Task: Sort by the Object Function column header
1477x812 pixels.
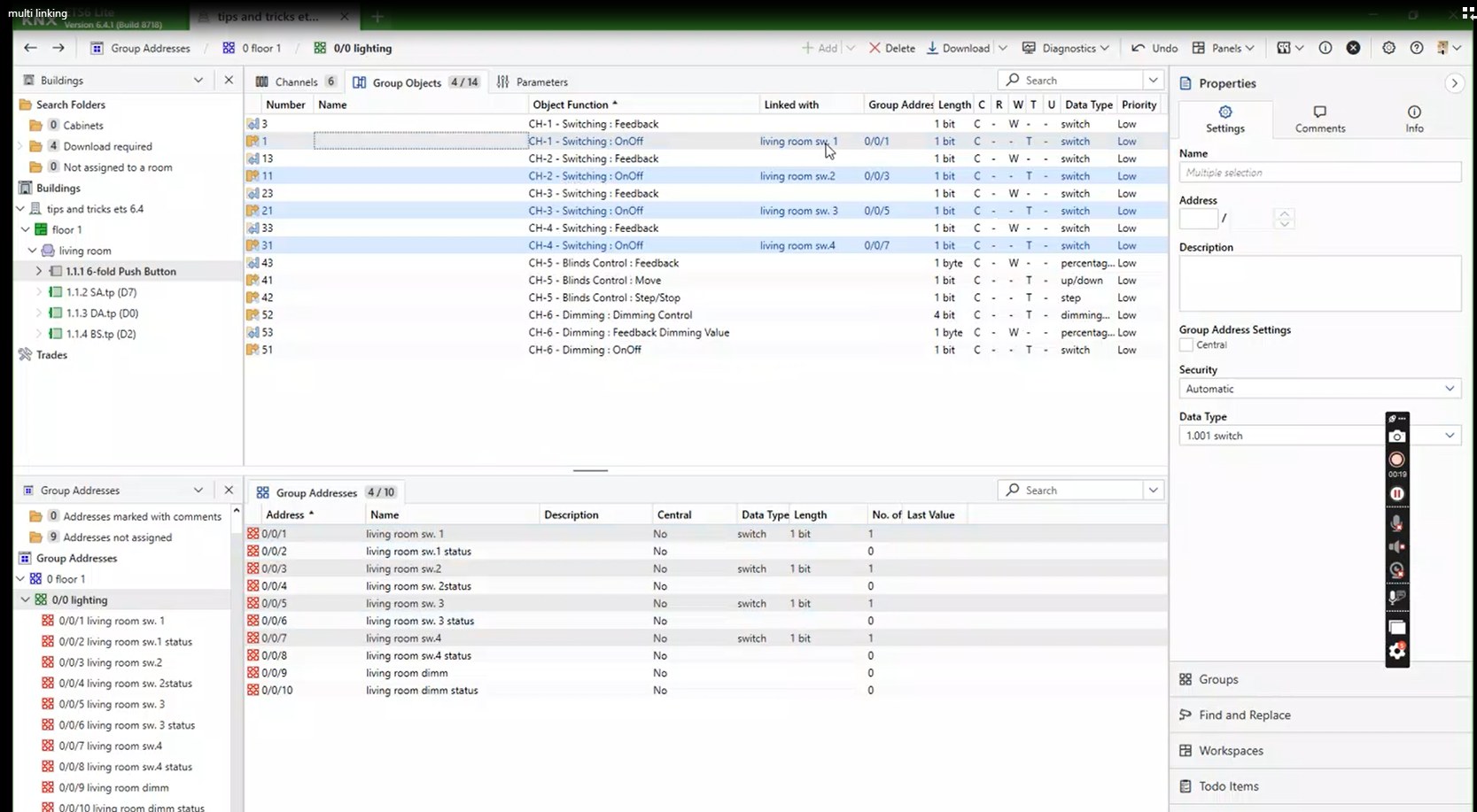Action: click(x=643, y=104)
